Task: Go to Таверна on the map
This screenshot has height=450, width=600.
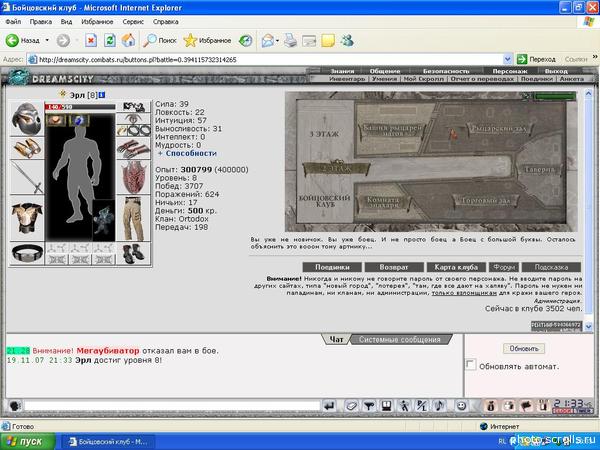Action: (539, 170)
